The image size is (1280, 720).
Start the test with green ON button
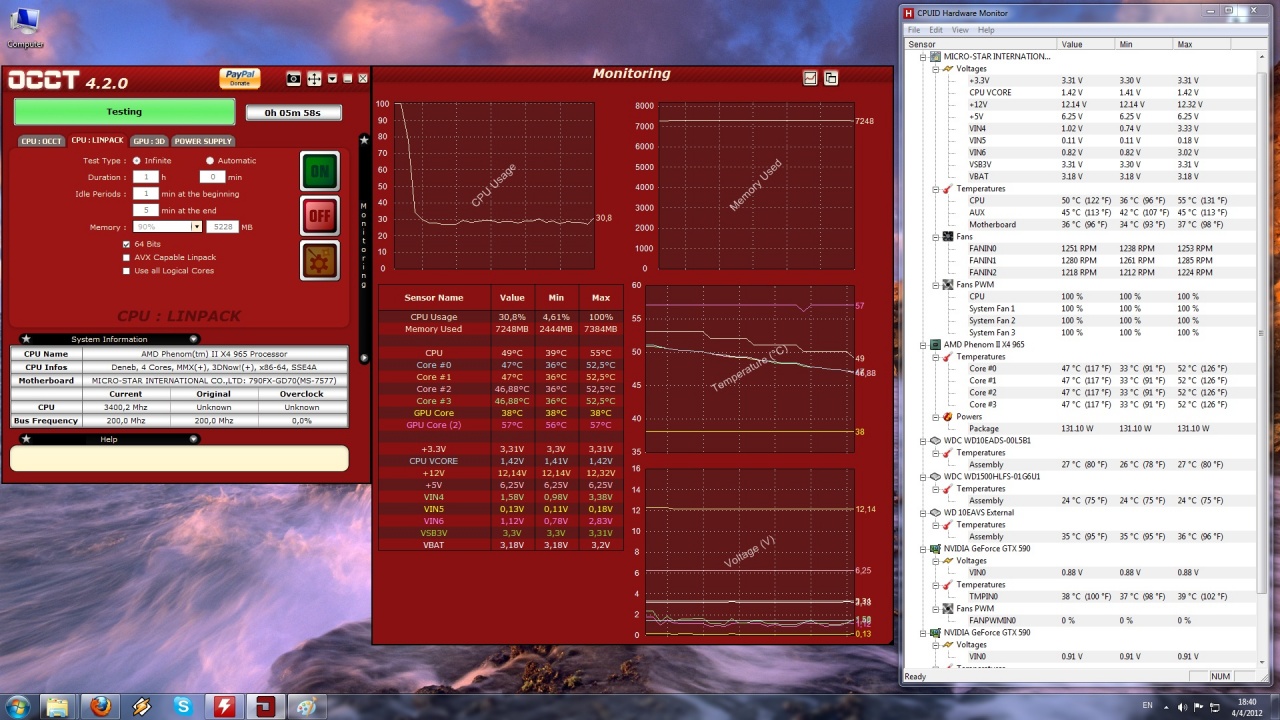pyautogui.click(x=320, y=171)
